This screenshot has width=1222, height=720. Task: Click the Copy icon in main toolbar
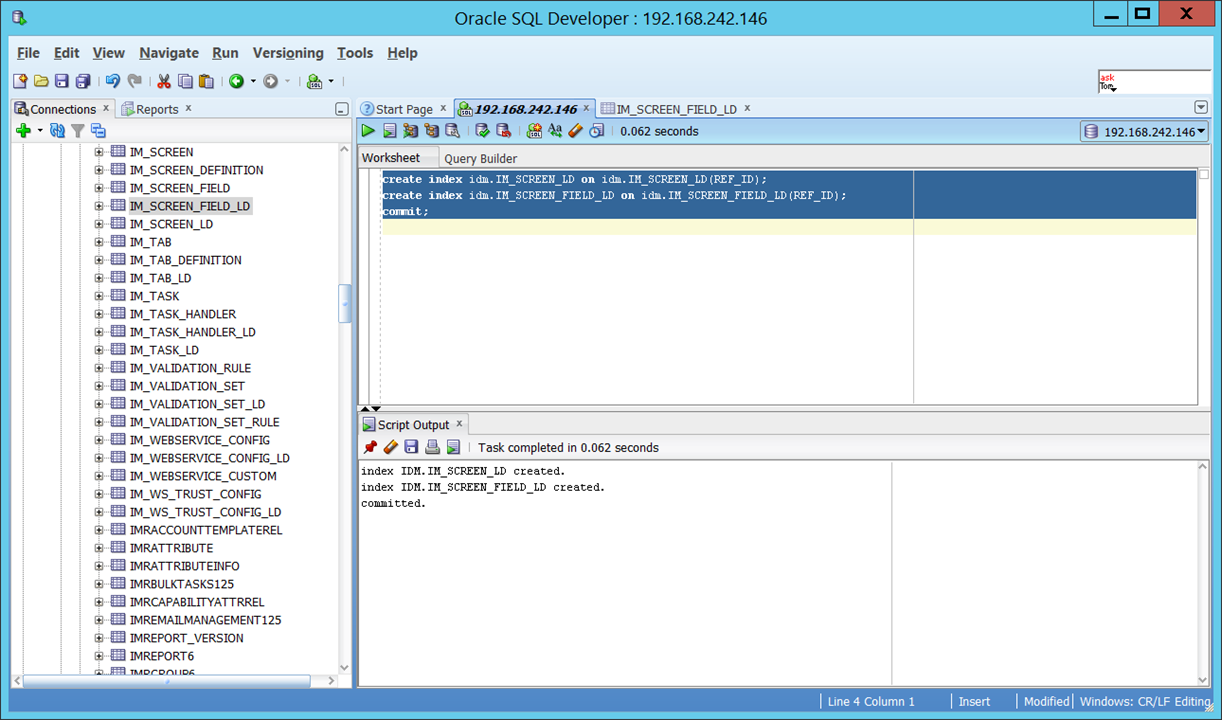(185, 81)
